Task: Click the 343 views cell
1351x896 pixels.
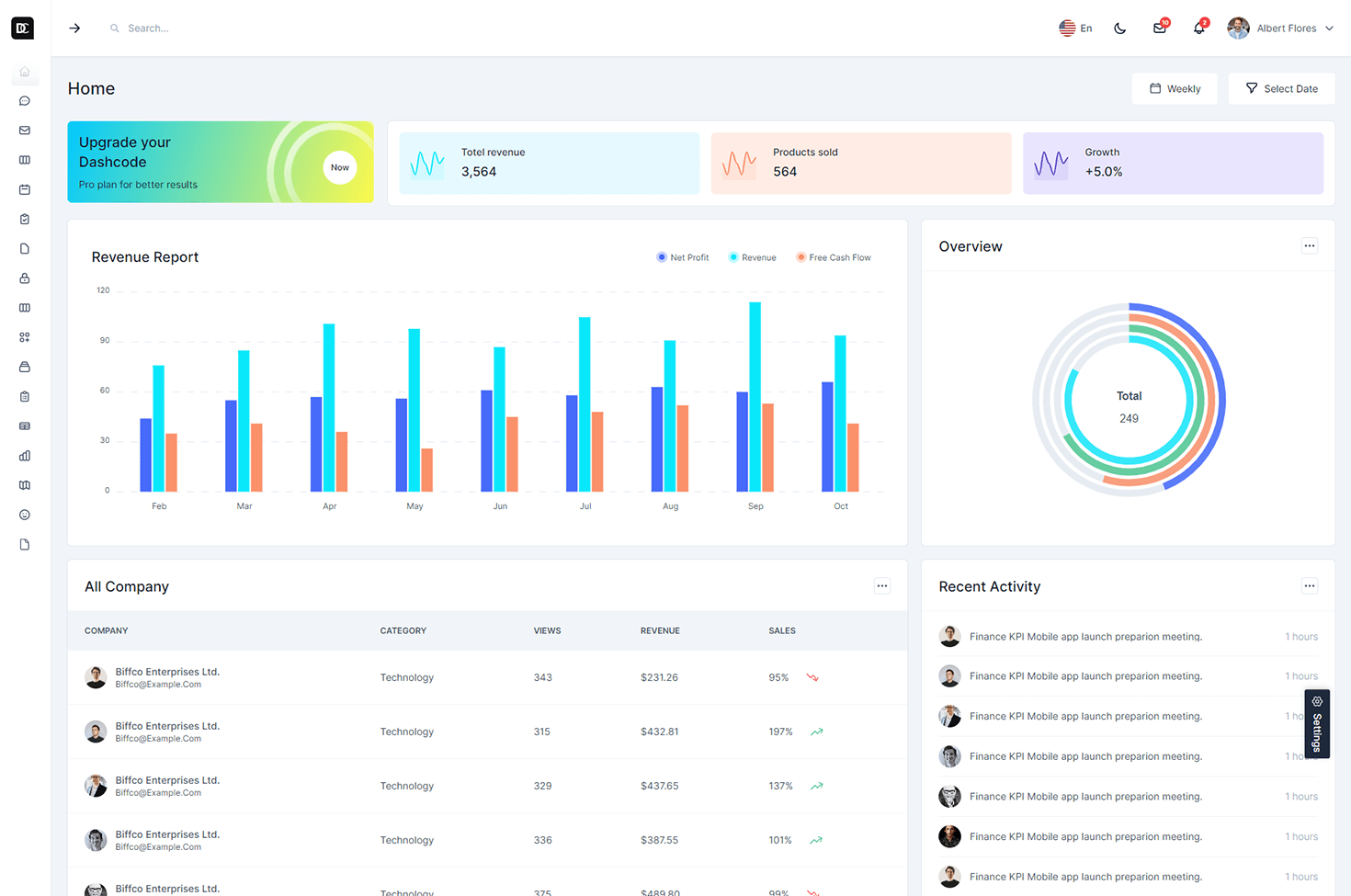Action: point(542,677)
